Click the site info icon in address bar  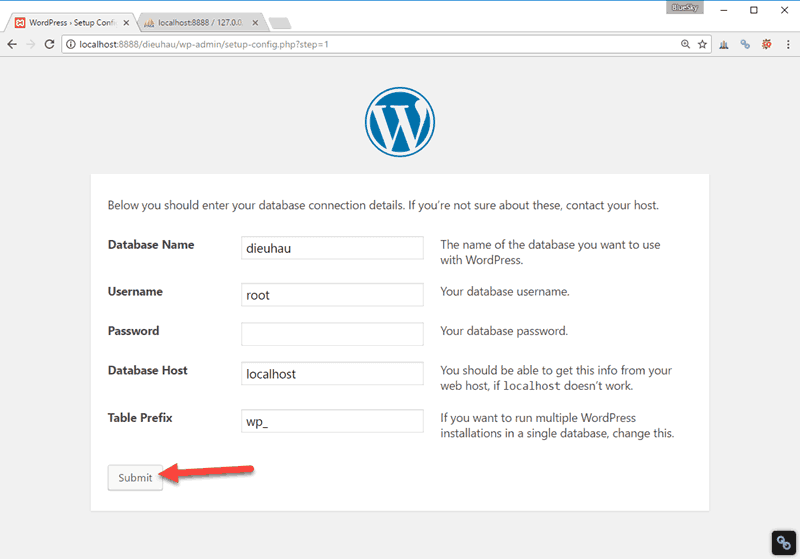[x=71, y=44]
